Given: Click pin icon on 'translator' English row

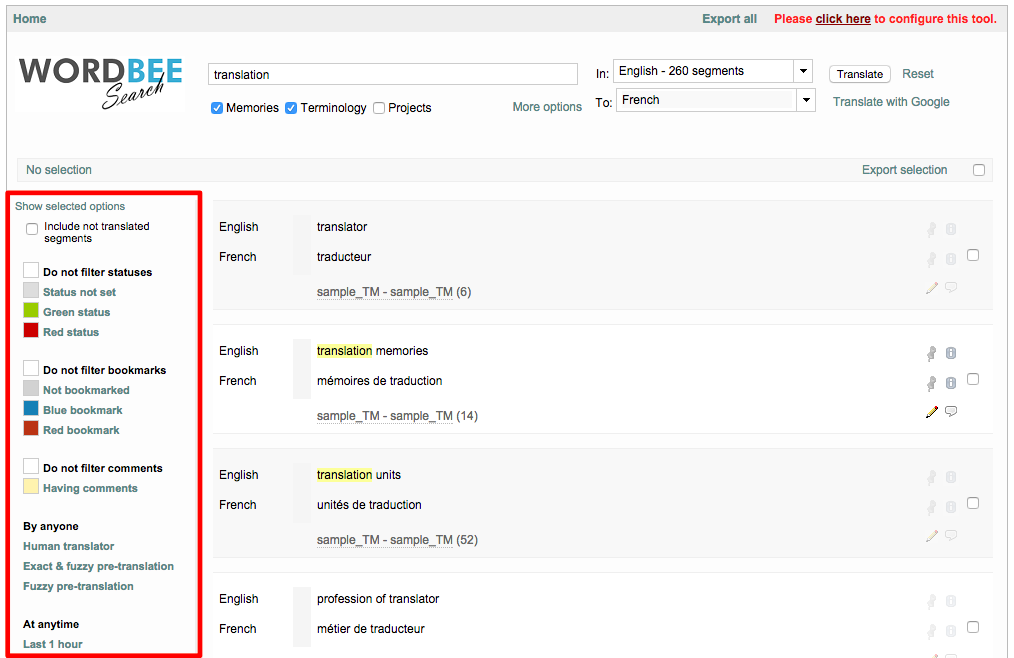Looking at the screenshot, I should pyautogui.click(x=932, y=229).
